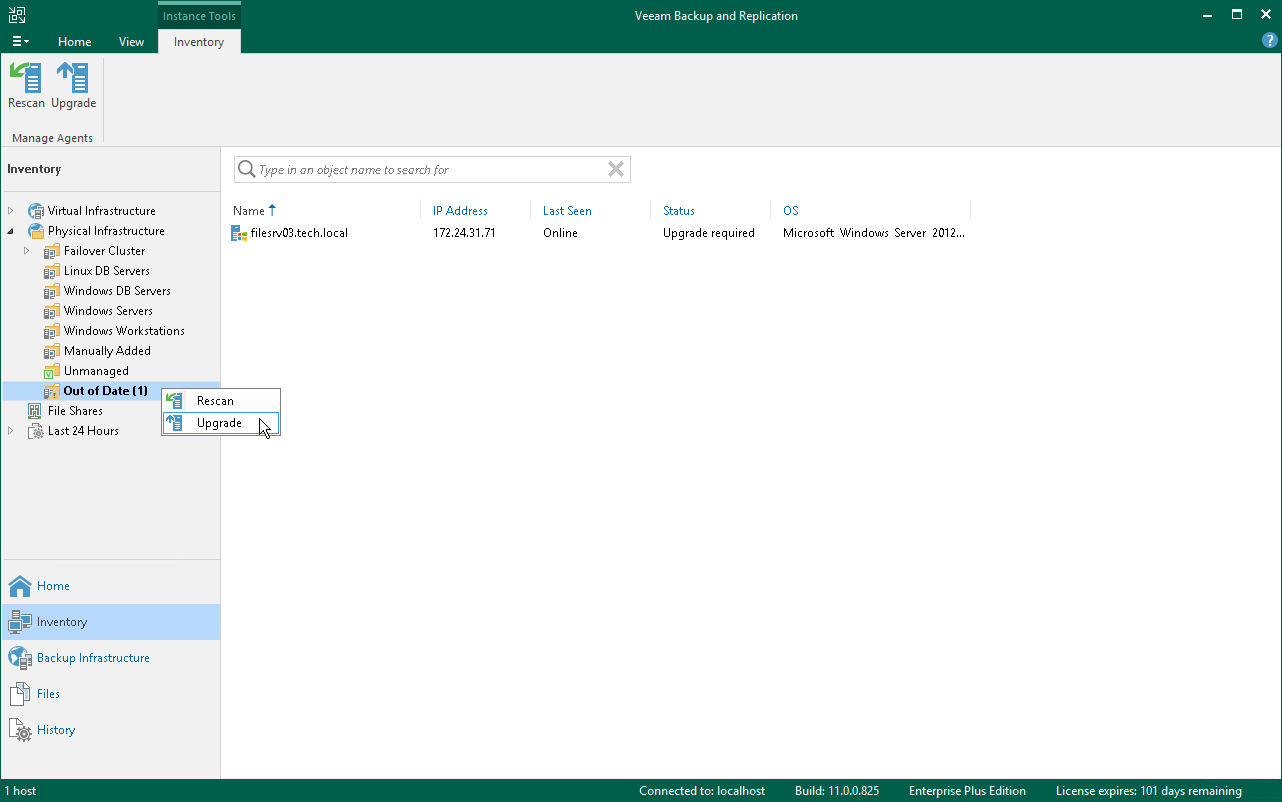Click the Upgrade required status cell
This screenshot has height=802, width=1282.
708,233
